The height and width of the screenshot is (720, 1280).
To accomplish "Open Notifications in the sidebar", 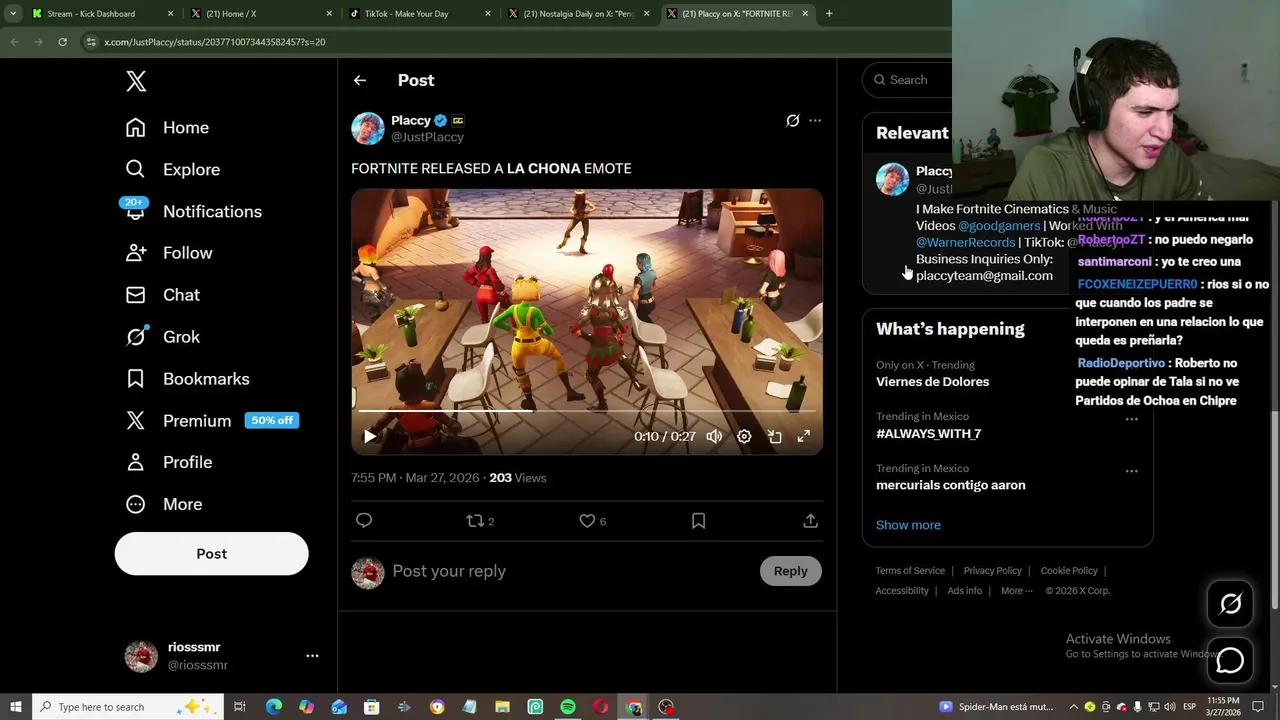I will pyautogui.click(x=193, y=212).
